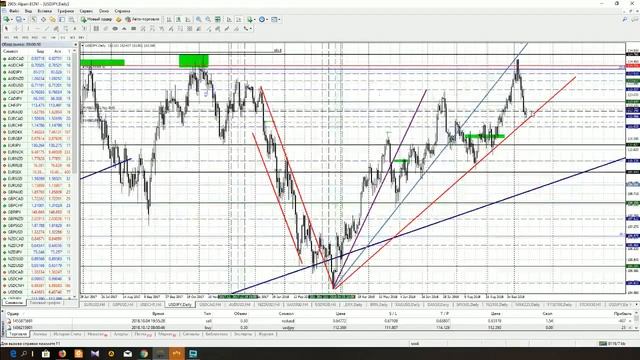The image size is (640, 360).
Task: Toggle the Market Watch window icon
Action: click(33, 19)
